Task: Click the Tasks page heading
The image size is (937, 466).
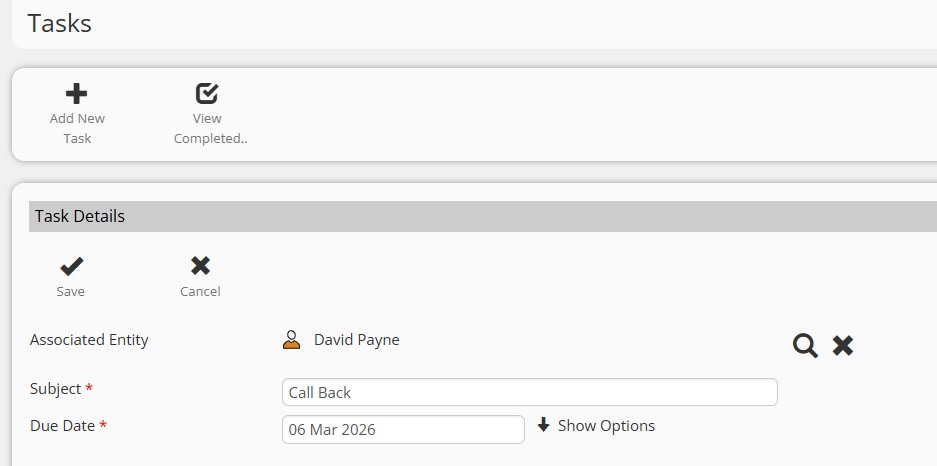Action: (59, 24)
